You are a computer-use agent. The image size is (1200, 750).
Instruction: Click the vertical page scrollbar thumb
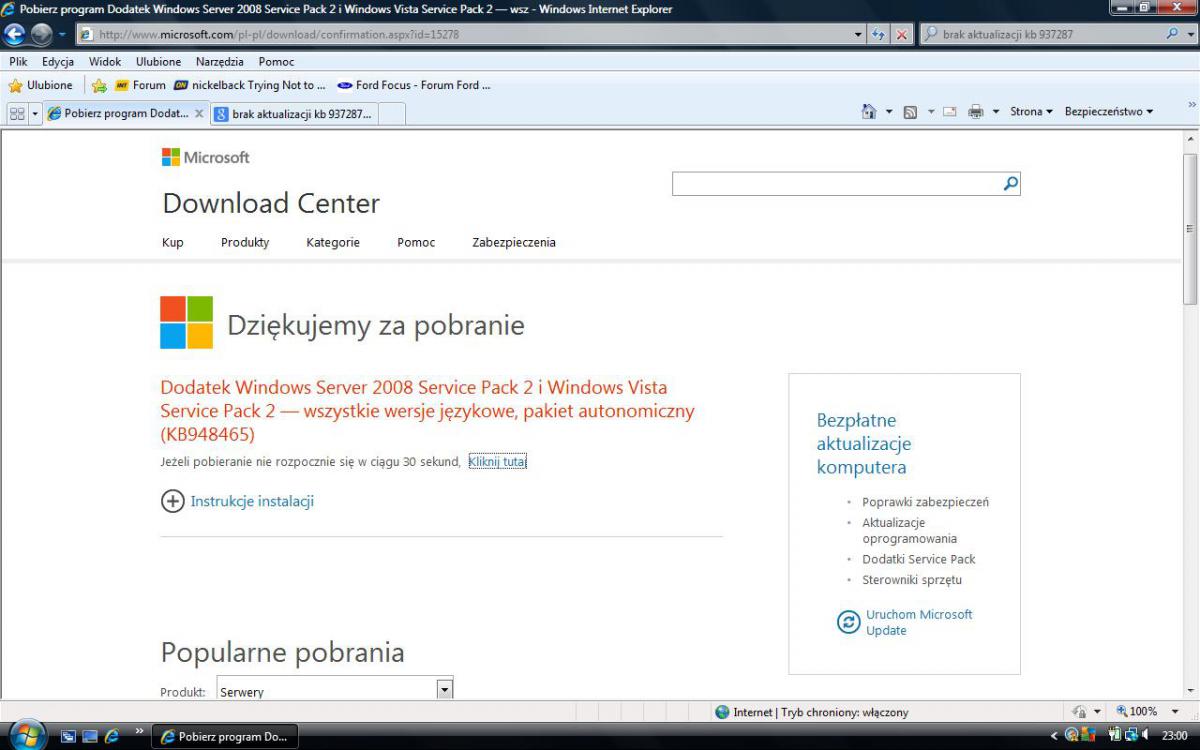point(1190,229)
